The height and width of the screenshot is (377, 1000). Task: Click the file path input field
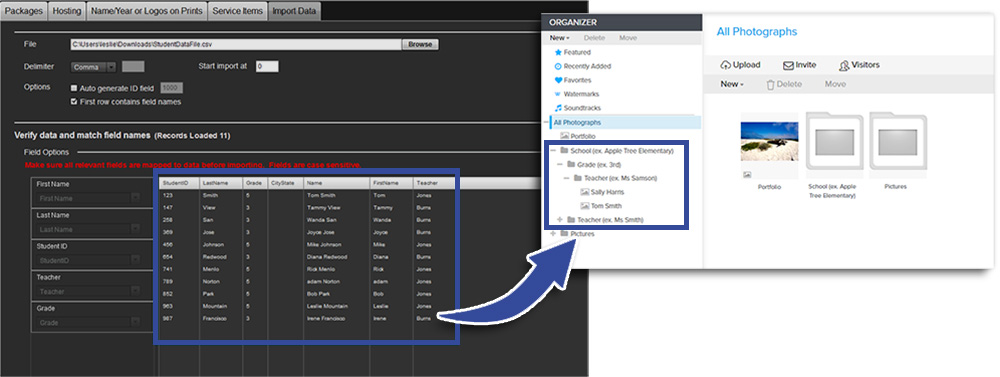tap(236, 45)
